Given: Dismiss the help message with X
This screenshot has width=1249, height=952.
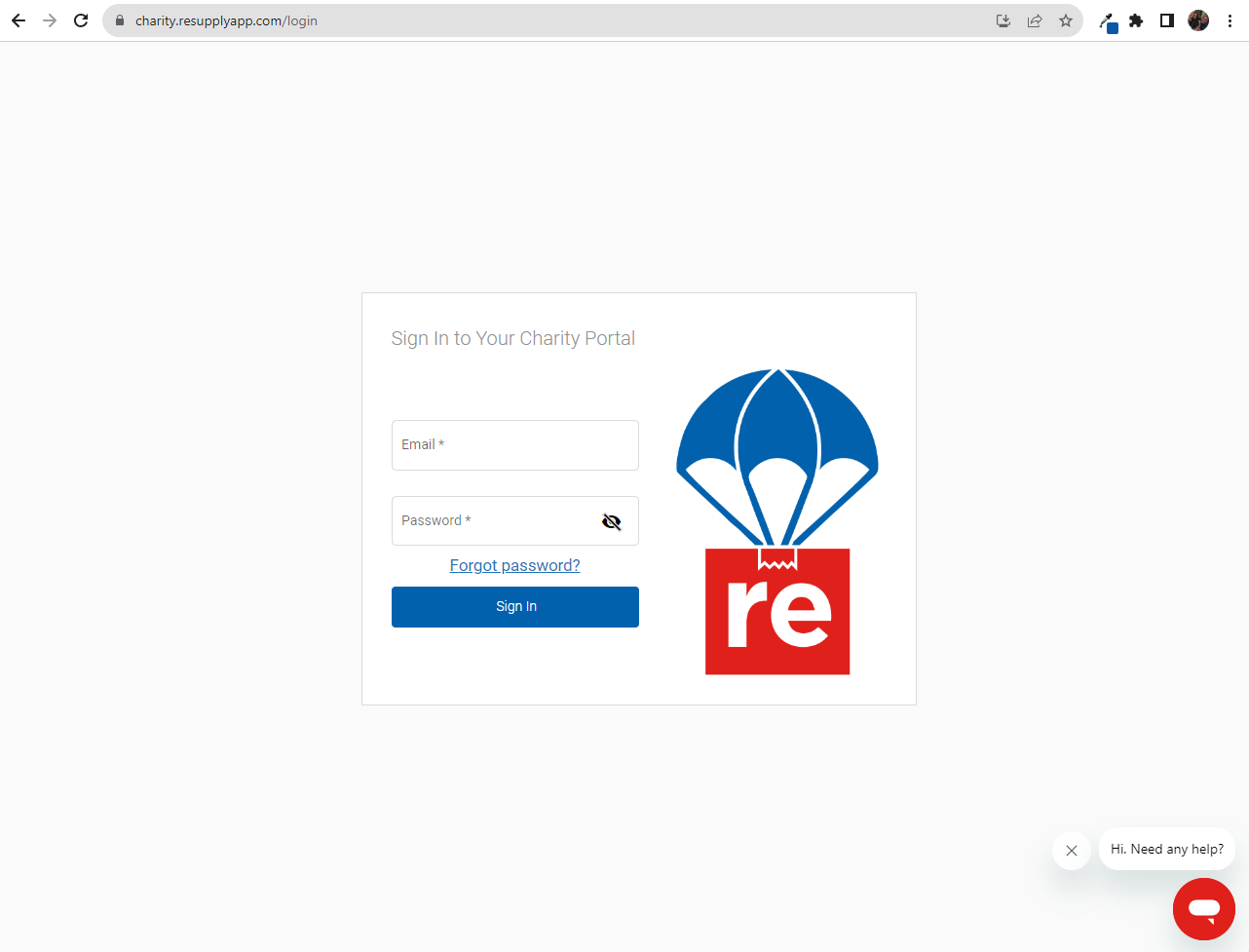Looking at the screenshot, I should click(x=1072, y=851).
